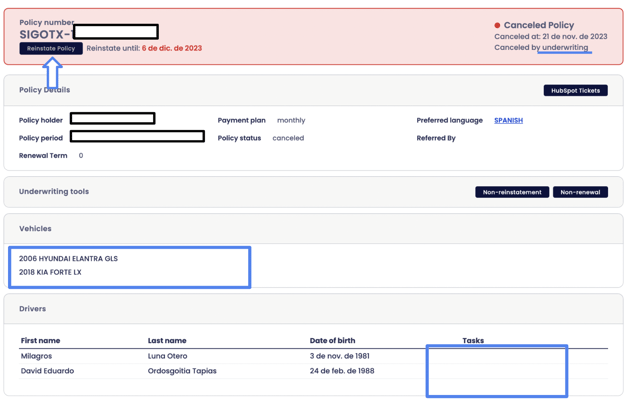
Task: Click the Underwriting tools section heading
Action: pos(54,191)
